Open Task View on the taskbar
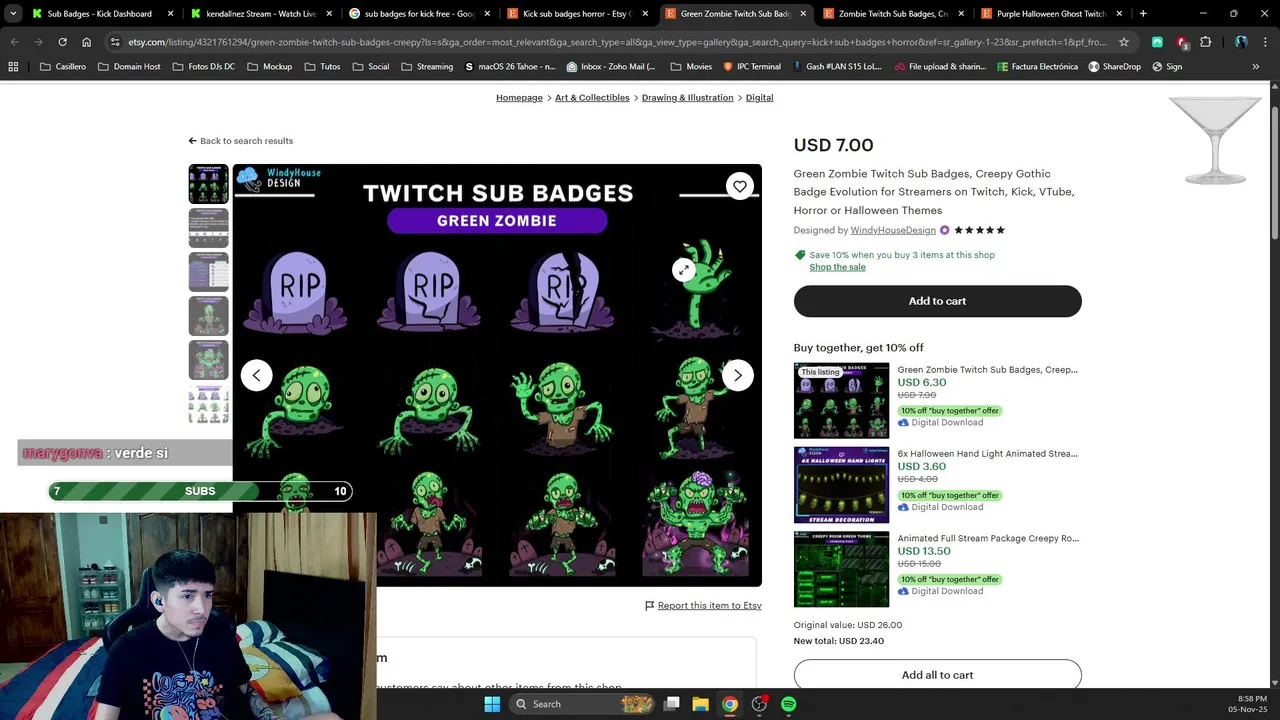The width and height of the screenshot is (1280, 720). pos(672,704)
